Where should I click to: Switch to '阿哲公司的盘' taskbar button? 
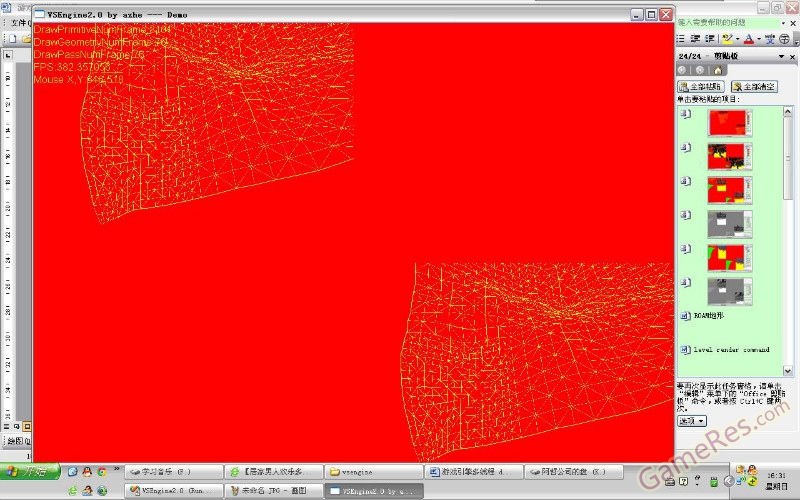click(574, 472)
